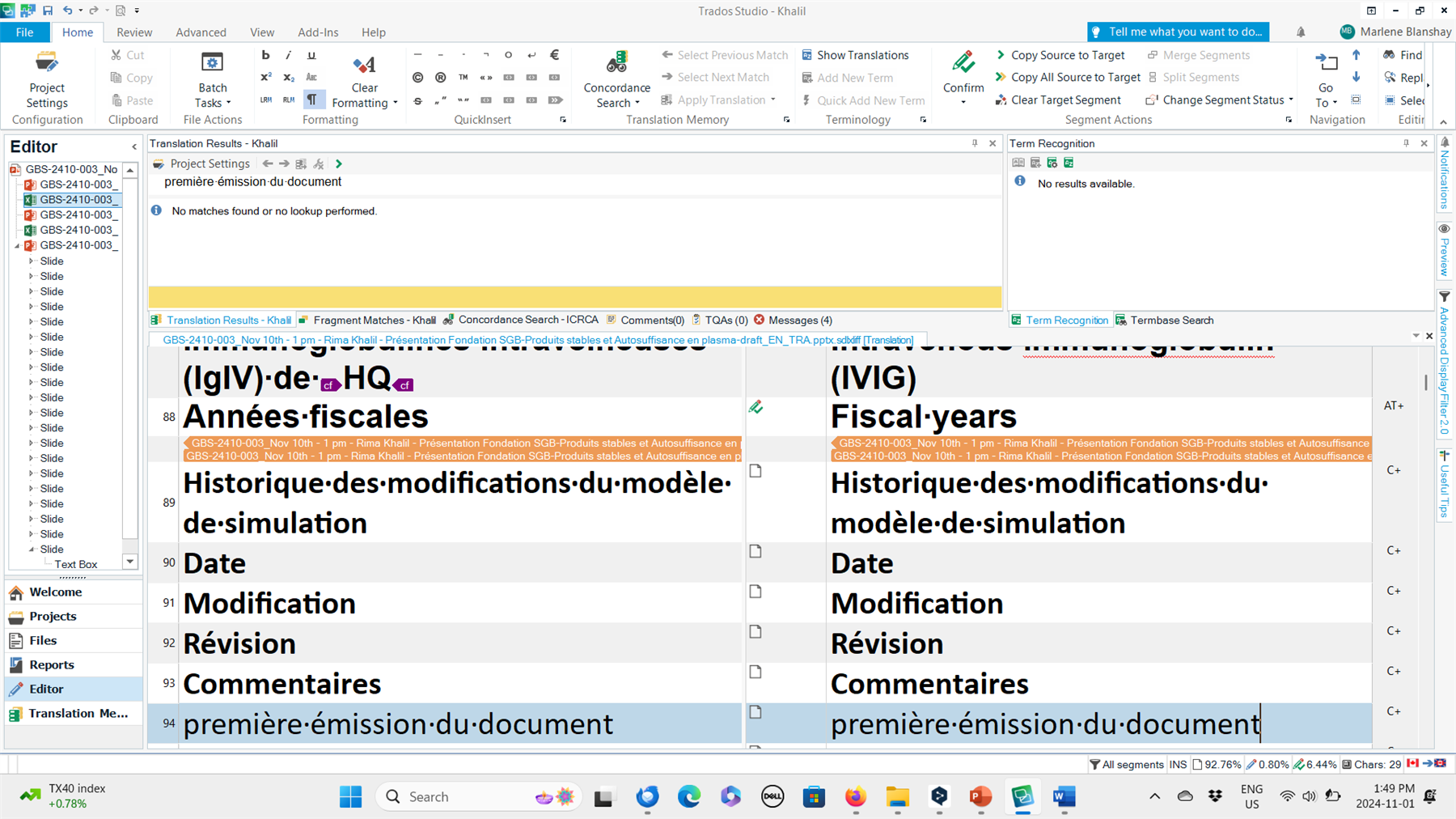Open Apply Translation dropdown arrow
The image size is (1456, 819).
tap(773, 100)
